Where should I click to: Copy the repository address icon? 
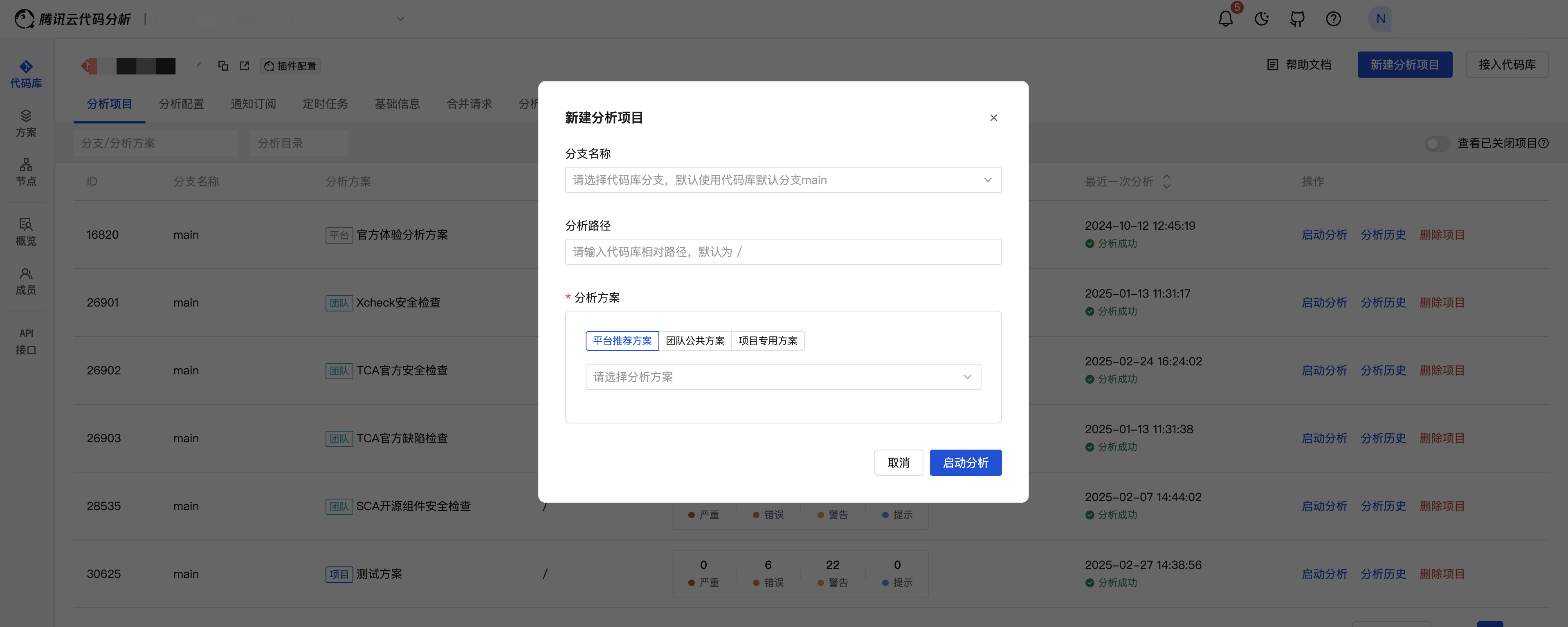coord(223,66)
